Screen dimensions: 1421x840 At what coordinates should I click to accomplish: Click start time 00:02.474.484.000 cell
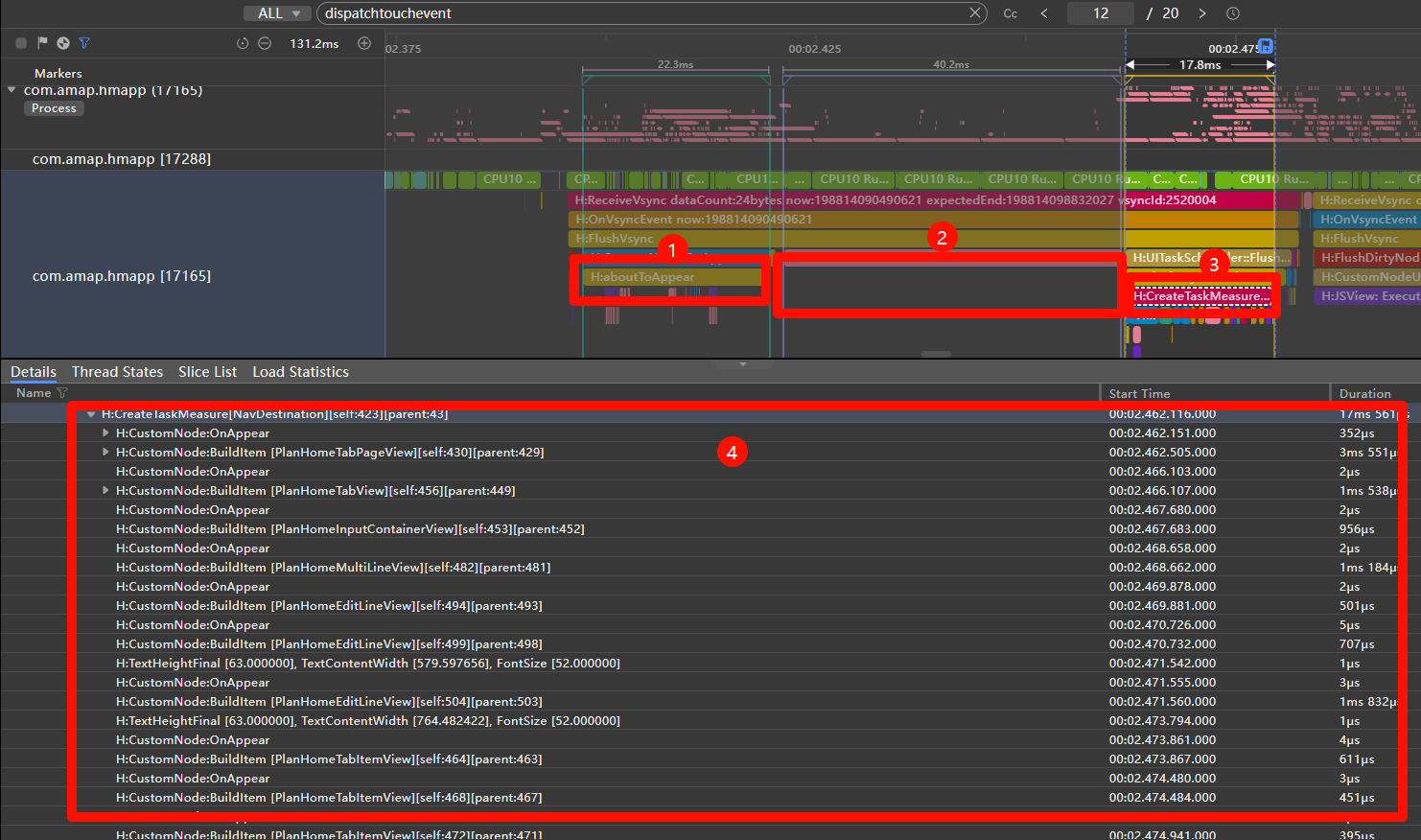pos(1162,798)
